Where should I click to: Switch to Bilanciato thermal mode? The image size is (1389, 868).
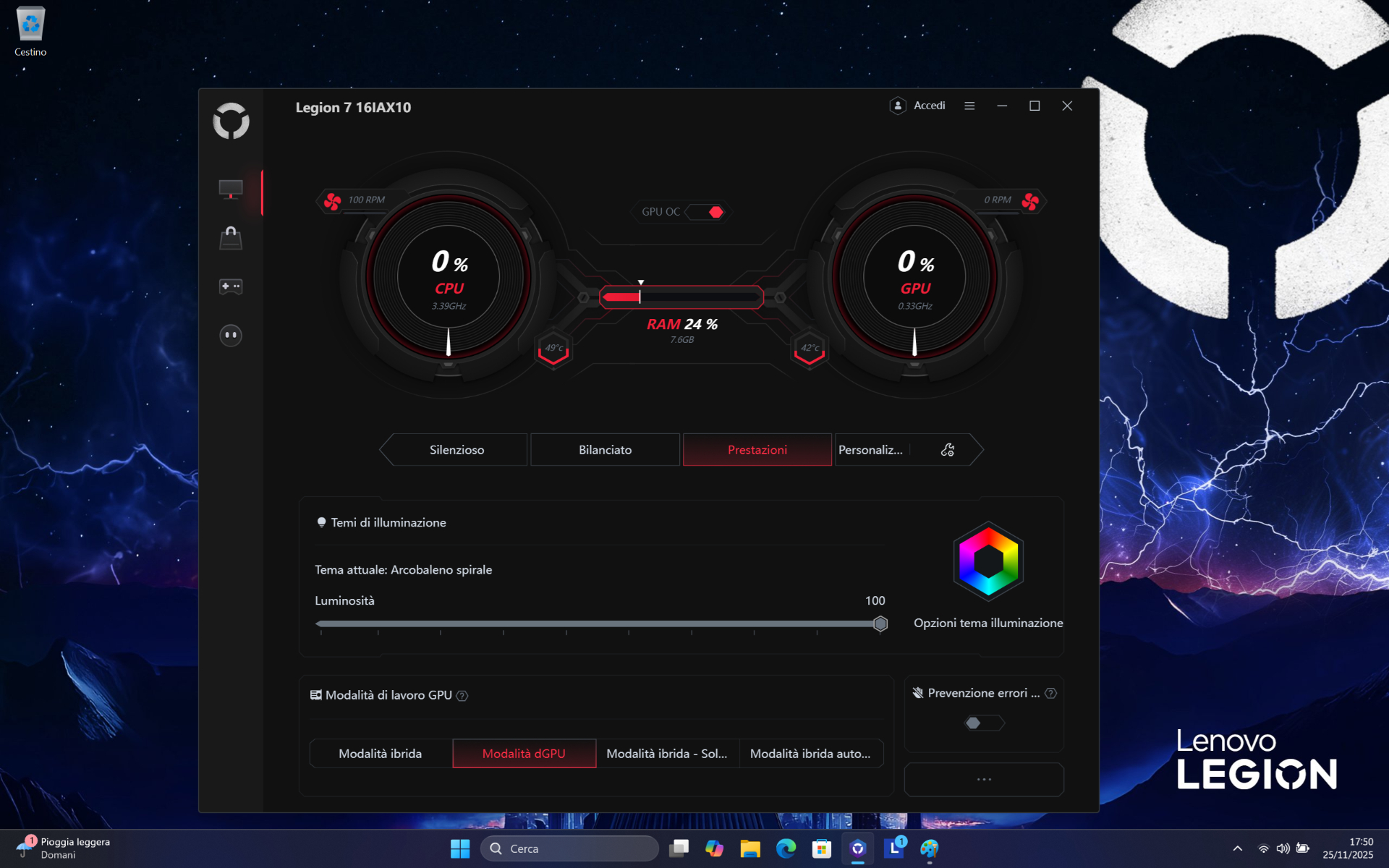605,450
